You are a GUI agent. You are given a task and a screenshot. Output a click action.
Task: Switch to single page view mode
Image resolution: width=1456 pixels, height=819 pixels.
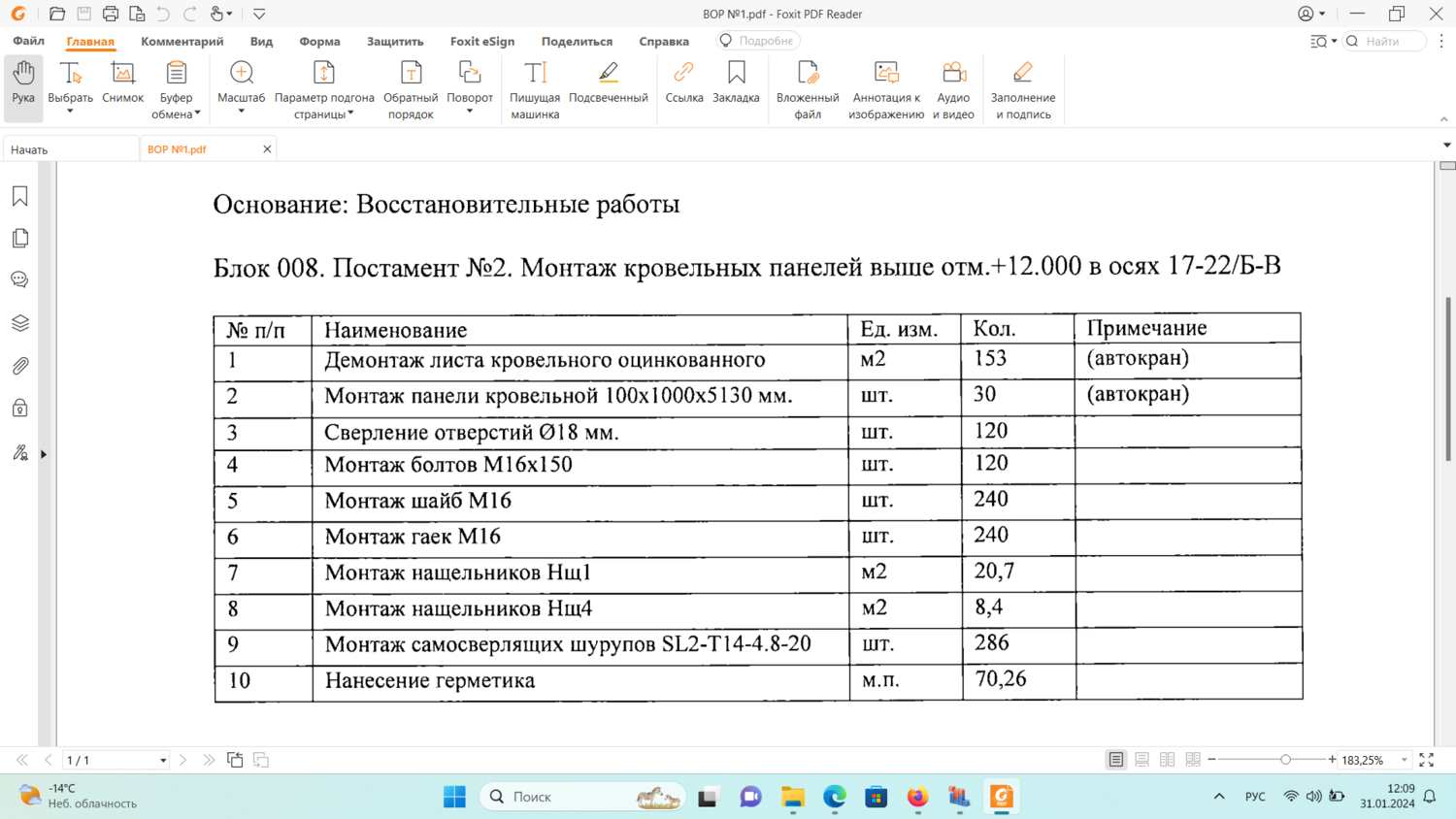tap(1116, 760)
